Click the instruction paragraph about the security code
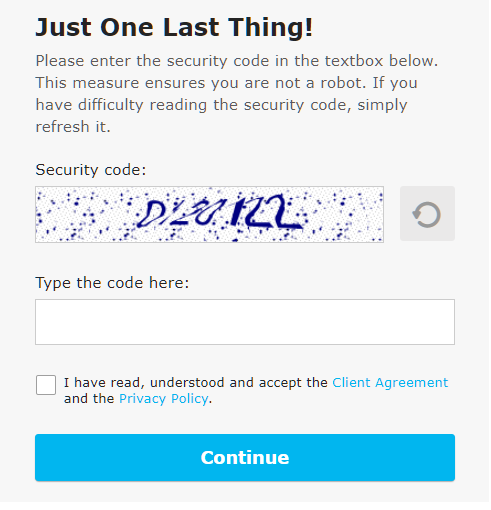The height and width of the screenshot is (510, 491). [237, 94]
